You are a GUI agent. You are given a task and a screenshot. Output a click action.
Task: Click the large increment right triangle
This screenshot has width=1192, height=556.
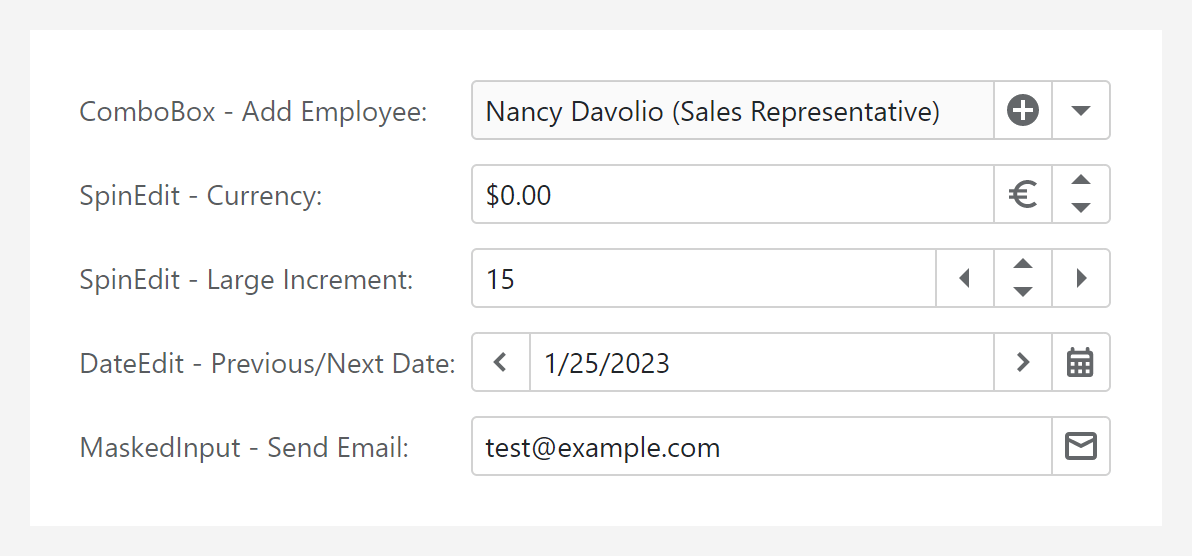[1081, 279]
